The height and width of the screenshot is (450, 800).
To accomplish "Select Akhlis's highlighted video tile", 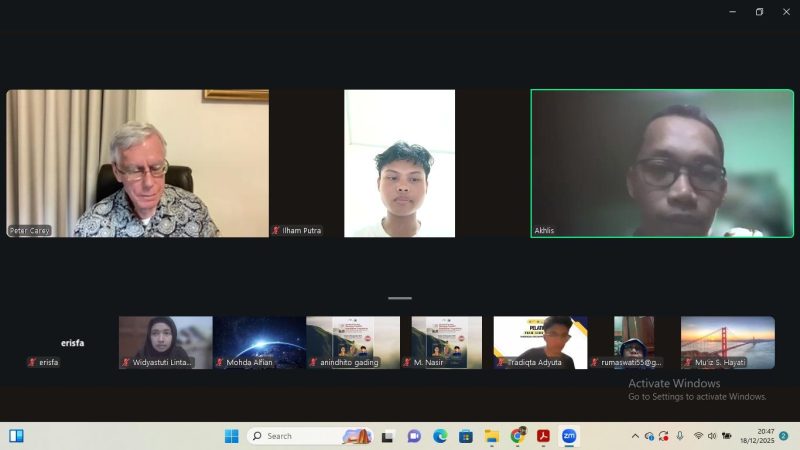I will (661, 163).
